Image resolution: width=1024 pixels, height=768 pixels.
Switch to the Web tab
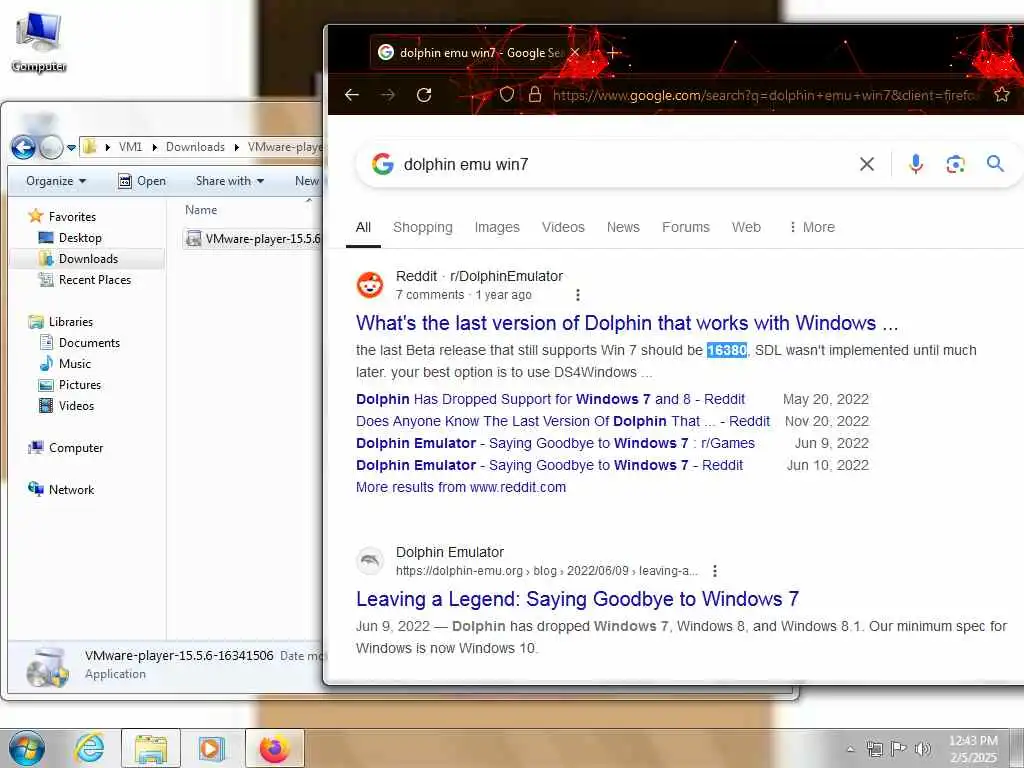(x=746, y=227)
